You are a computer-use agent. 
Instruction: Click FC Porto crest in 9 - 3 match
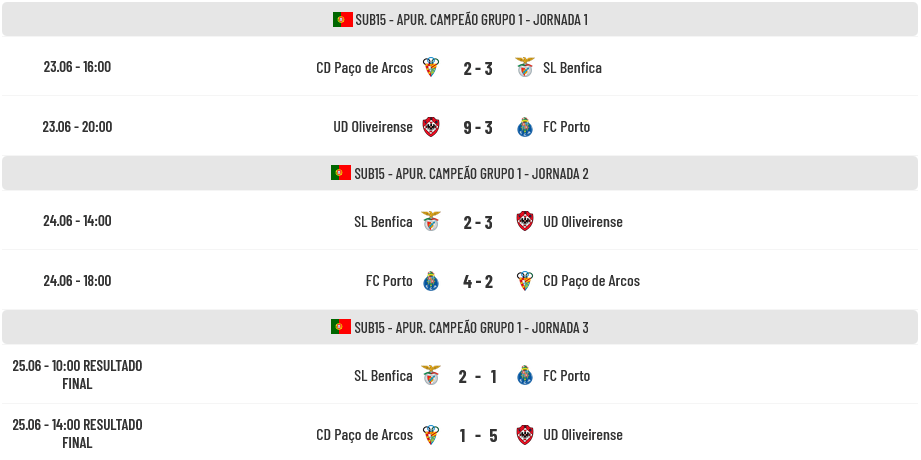[x=525, y=127]
